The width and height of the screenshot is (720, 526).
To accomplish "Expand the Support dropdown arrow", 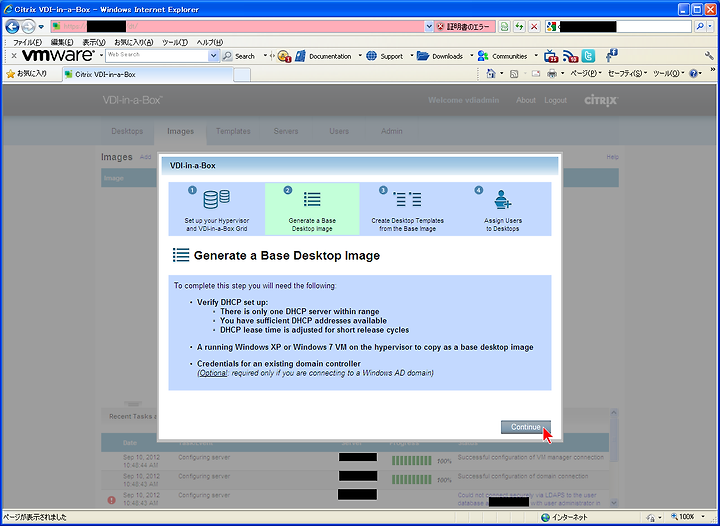I will tap(411, 56).
